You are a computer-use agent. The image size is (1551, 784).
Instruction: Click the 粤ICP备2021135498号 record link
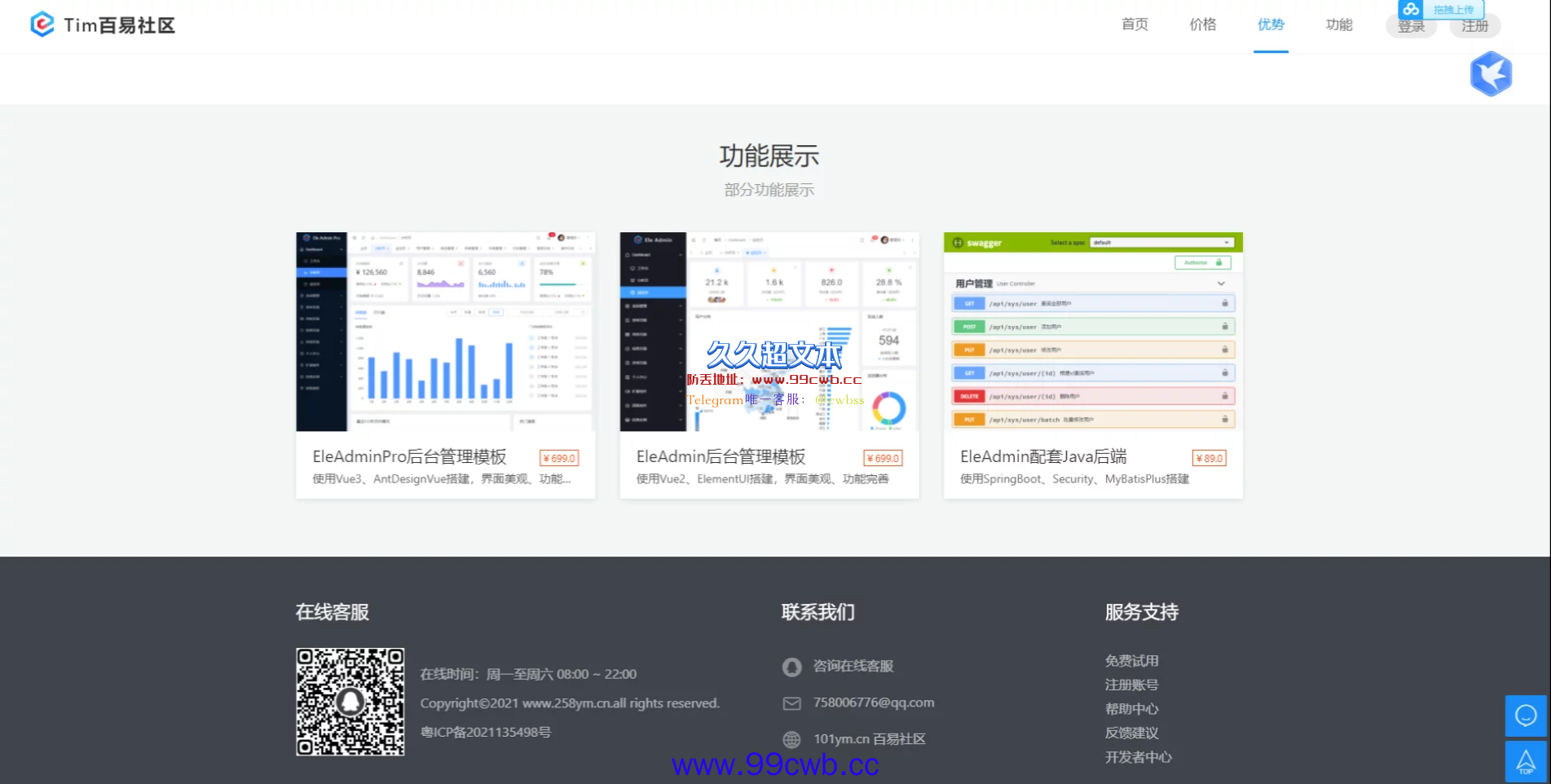[486, 732]
